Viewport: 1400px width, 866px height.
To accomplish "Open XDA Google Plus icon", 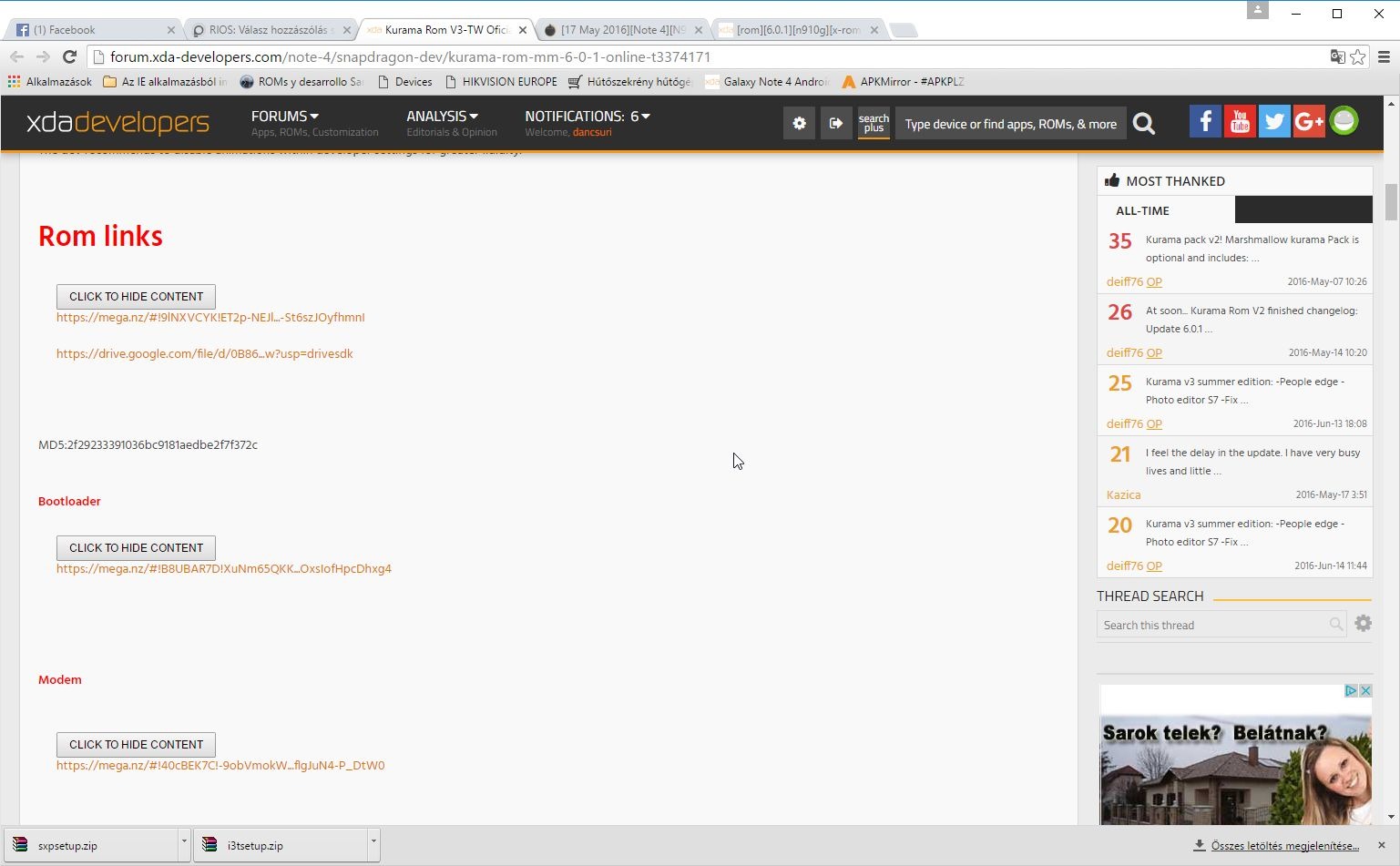I will pyautogui.click(x=1309, y=121).
